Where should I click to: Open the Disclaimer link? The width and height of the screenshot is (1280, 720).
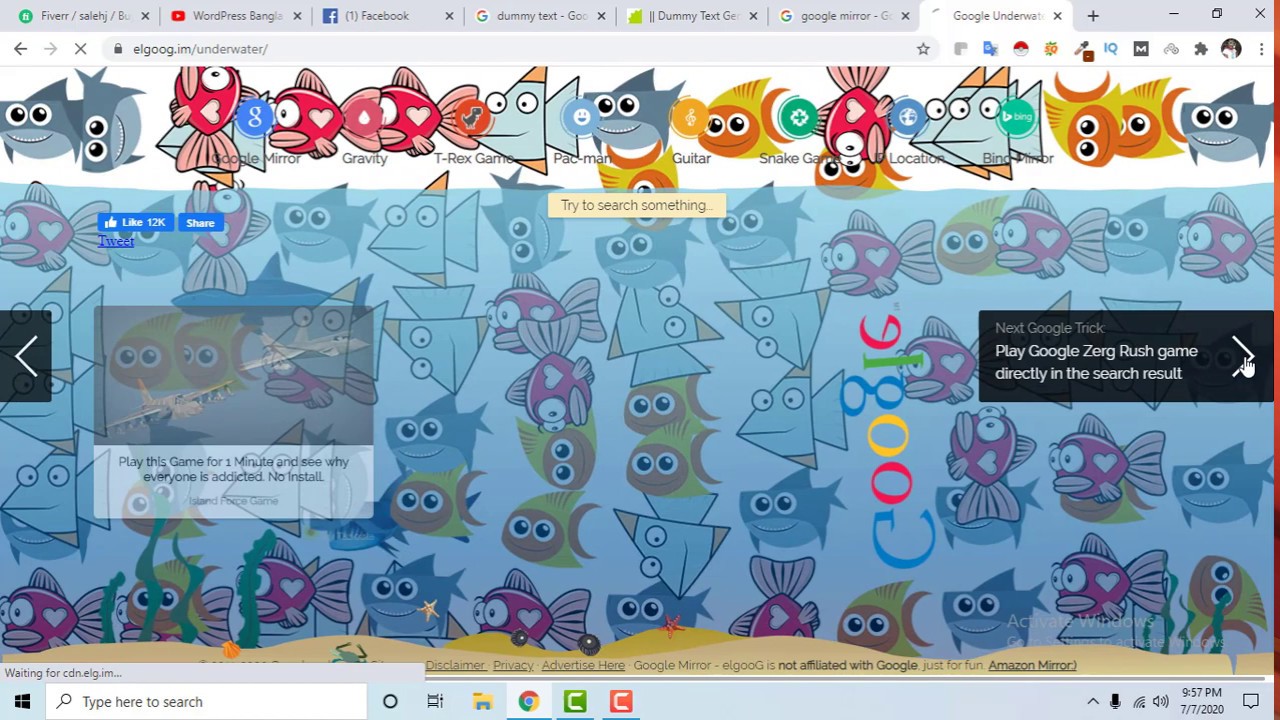click(455, 665)
